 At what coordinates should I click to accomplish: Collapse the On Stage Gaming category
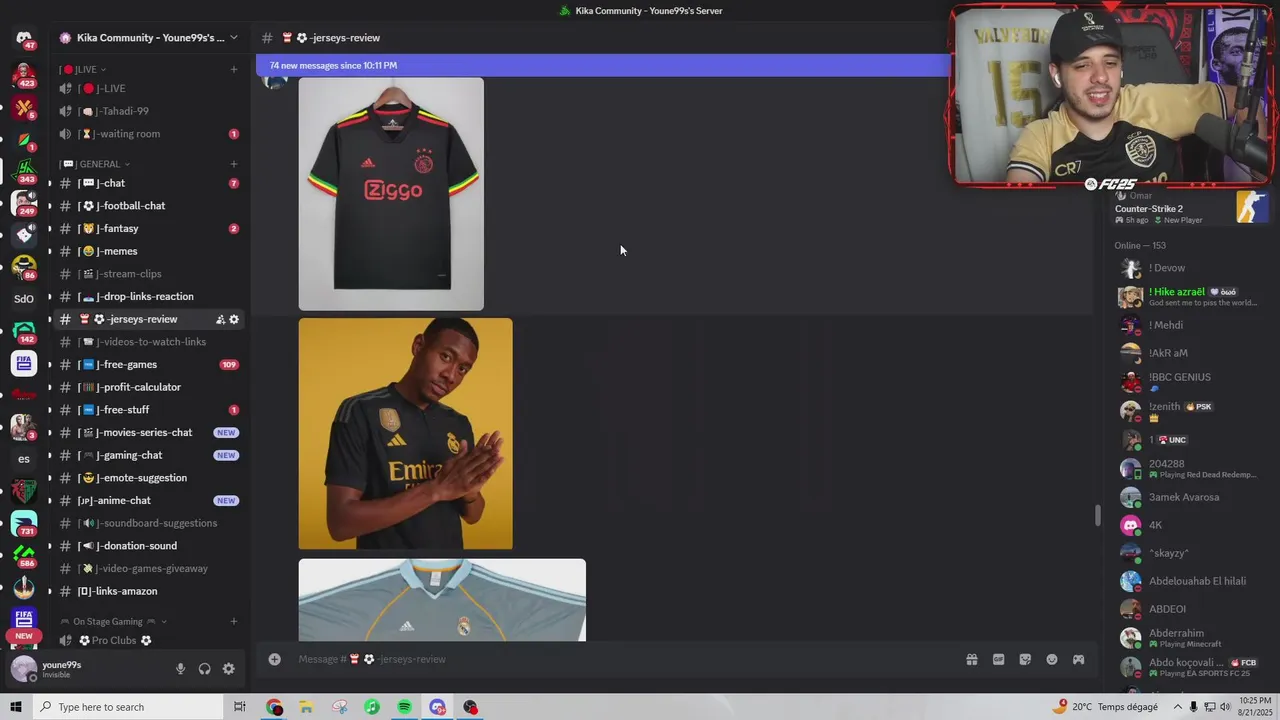pos(113,621)
